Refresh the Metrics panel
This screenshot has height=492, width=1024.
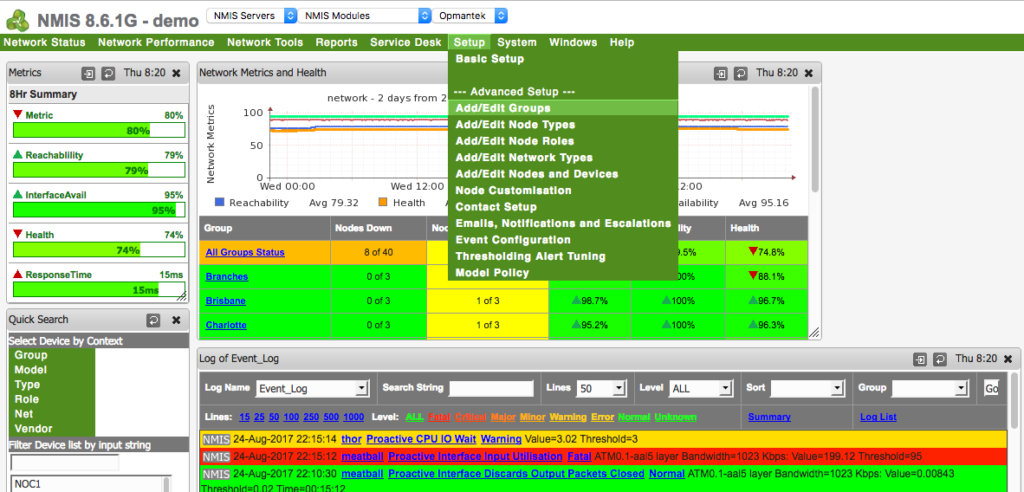[106, 73]
